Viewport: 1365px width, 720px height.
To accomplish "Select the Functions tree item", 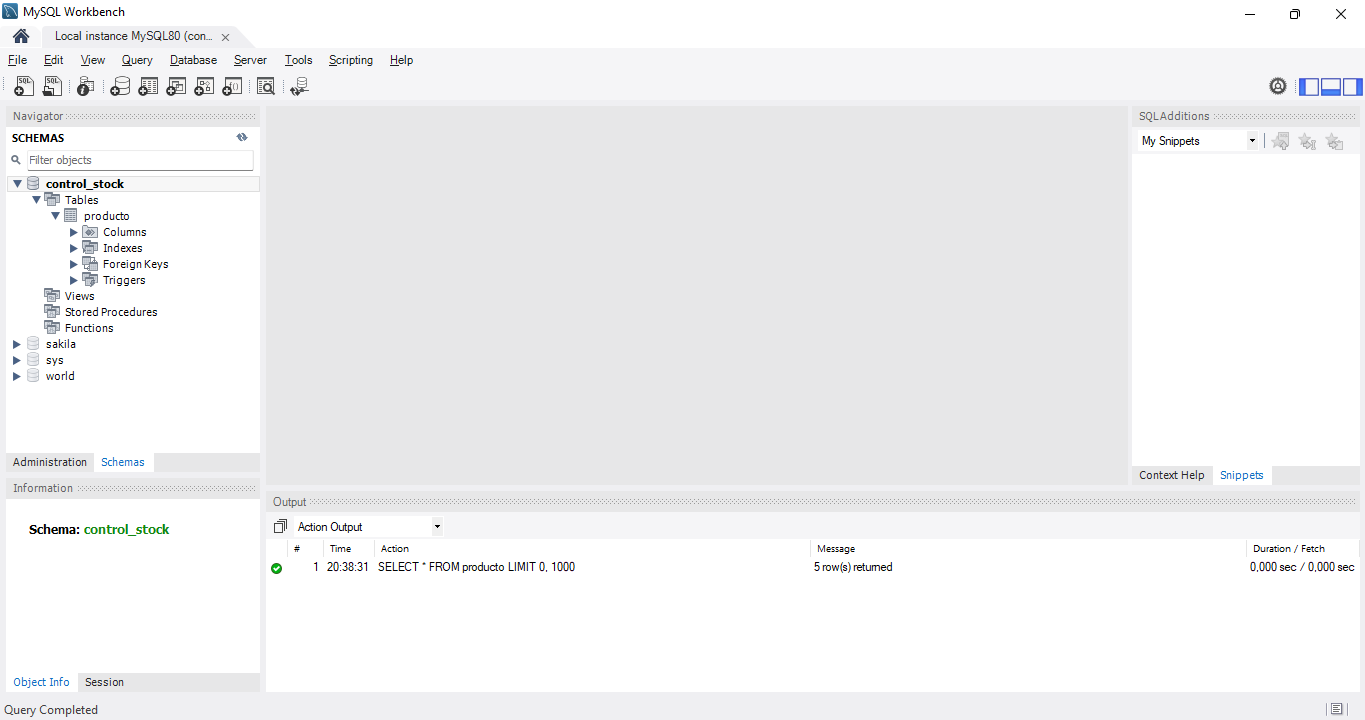I will tap(89, 328).
